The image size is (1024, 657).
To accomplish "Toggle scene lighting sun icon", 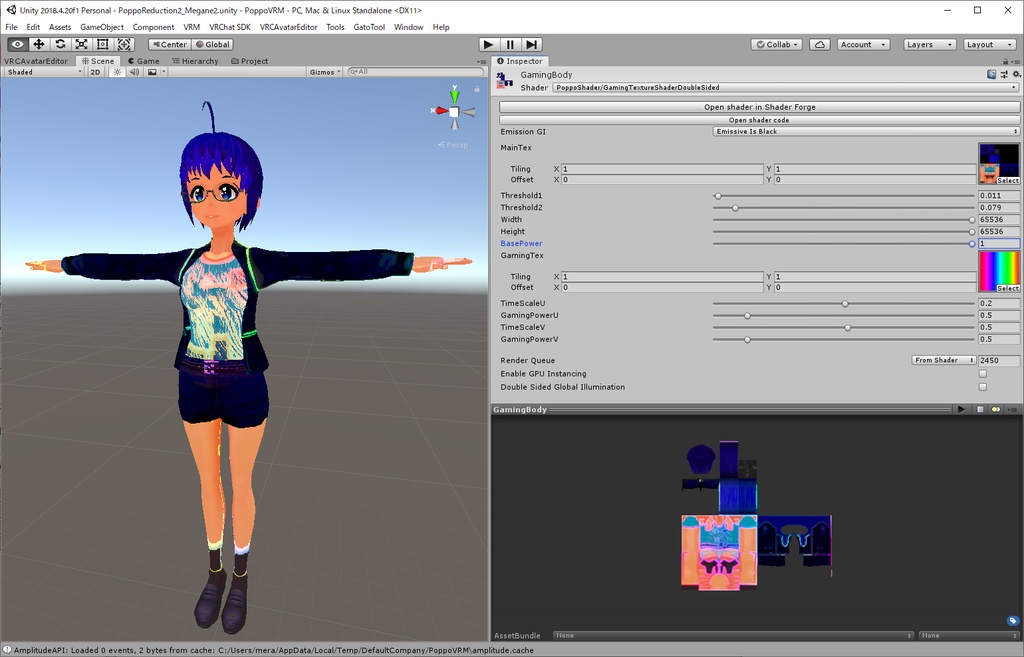I will (118, 72).
